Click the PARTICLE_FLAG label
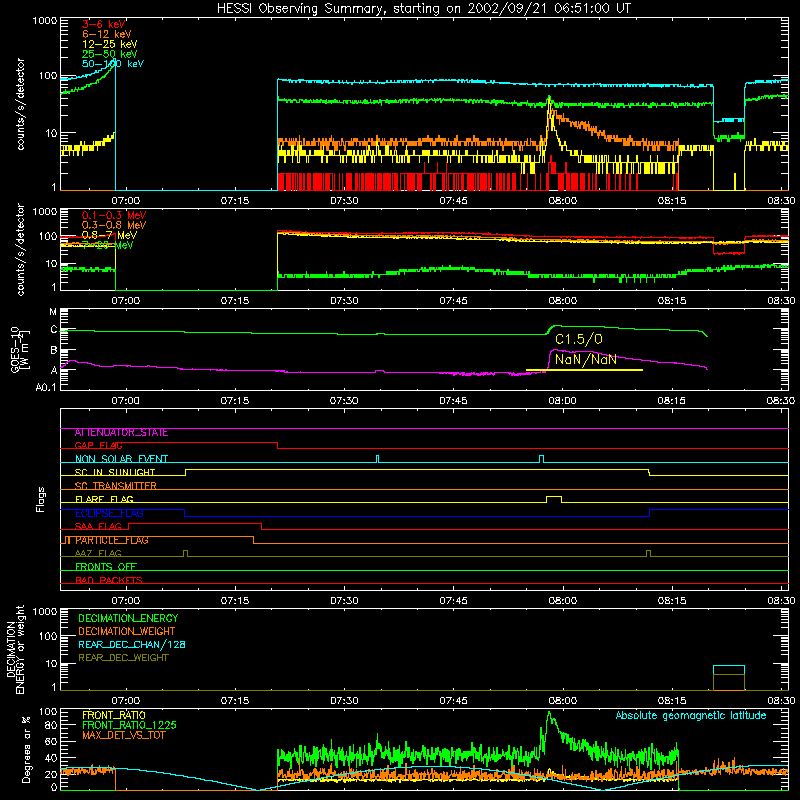 (x=112, y=540)
